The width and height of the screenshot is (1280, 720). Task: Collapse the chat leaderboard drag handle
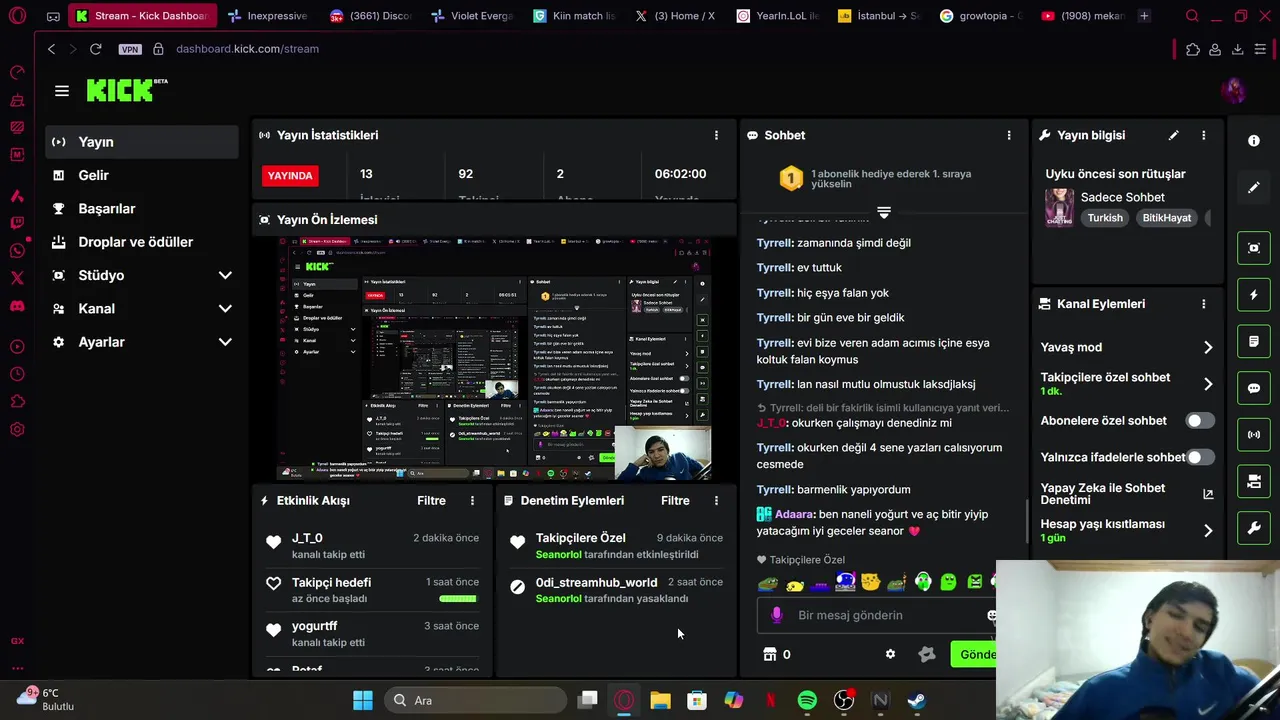884,213
